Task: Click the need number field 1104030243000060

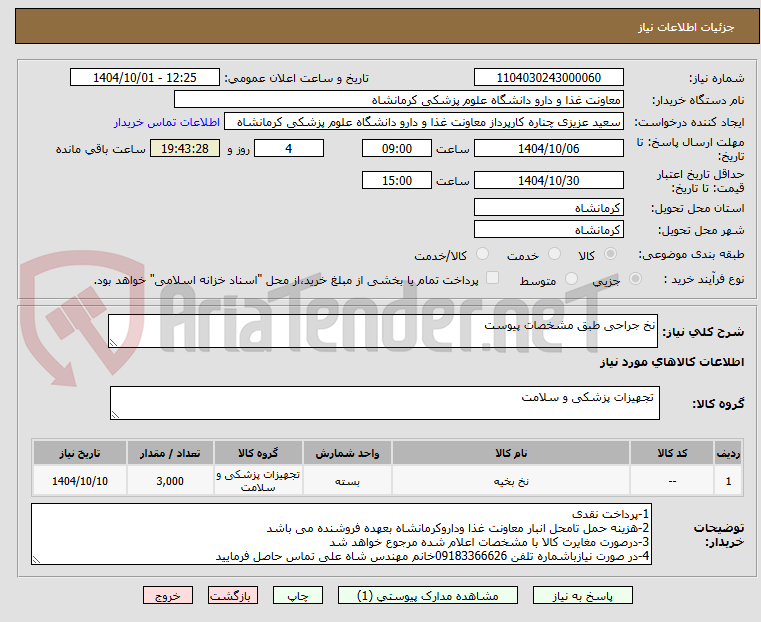Action: [x=548, y=78]
